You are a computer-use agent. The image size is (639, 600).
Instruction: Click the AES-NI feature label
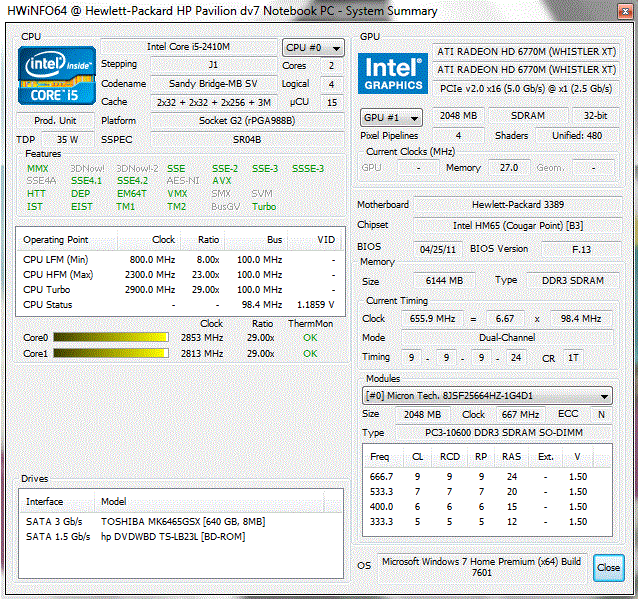click(183, 181)
